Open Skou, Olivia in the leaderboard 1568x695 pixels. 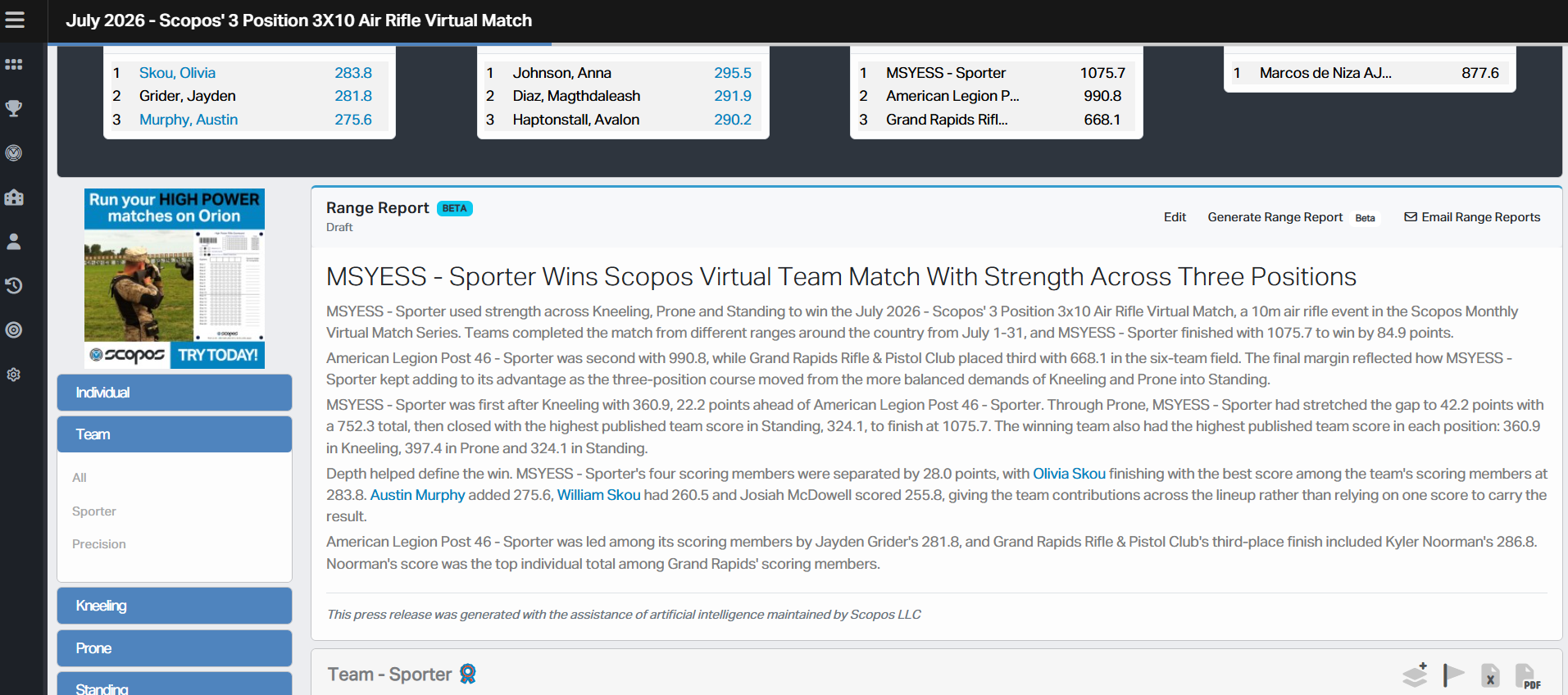[x=177, y=73]
